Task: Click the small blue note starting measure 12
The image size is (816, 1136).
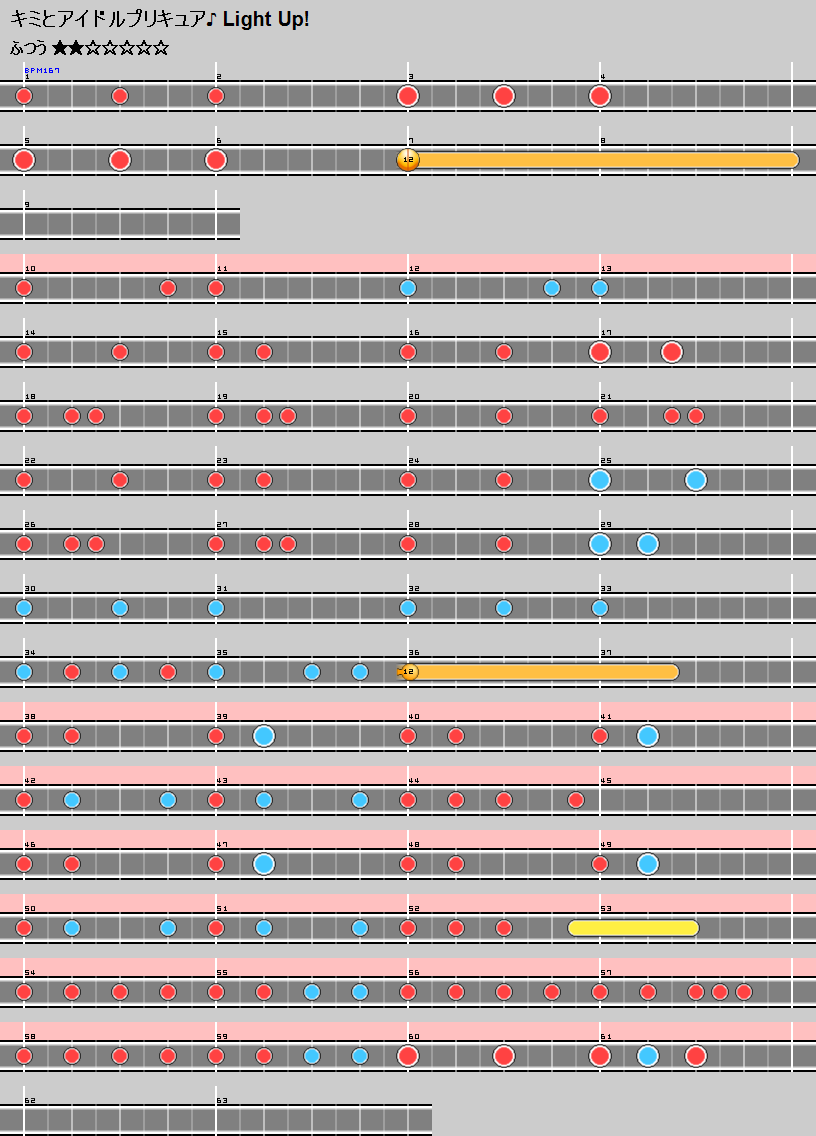Action: (x=408, y=288)
